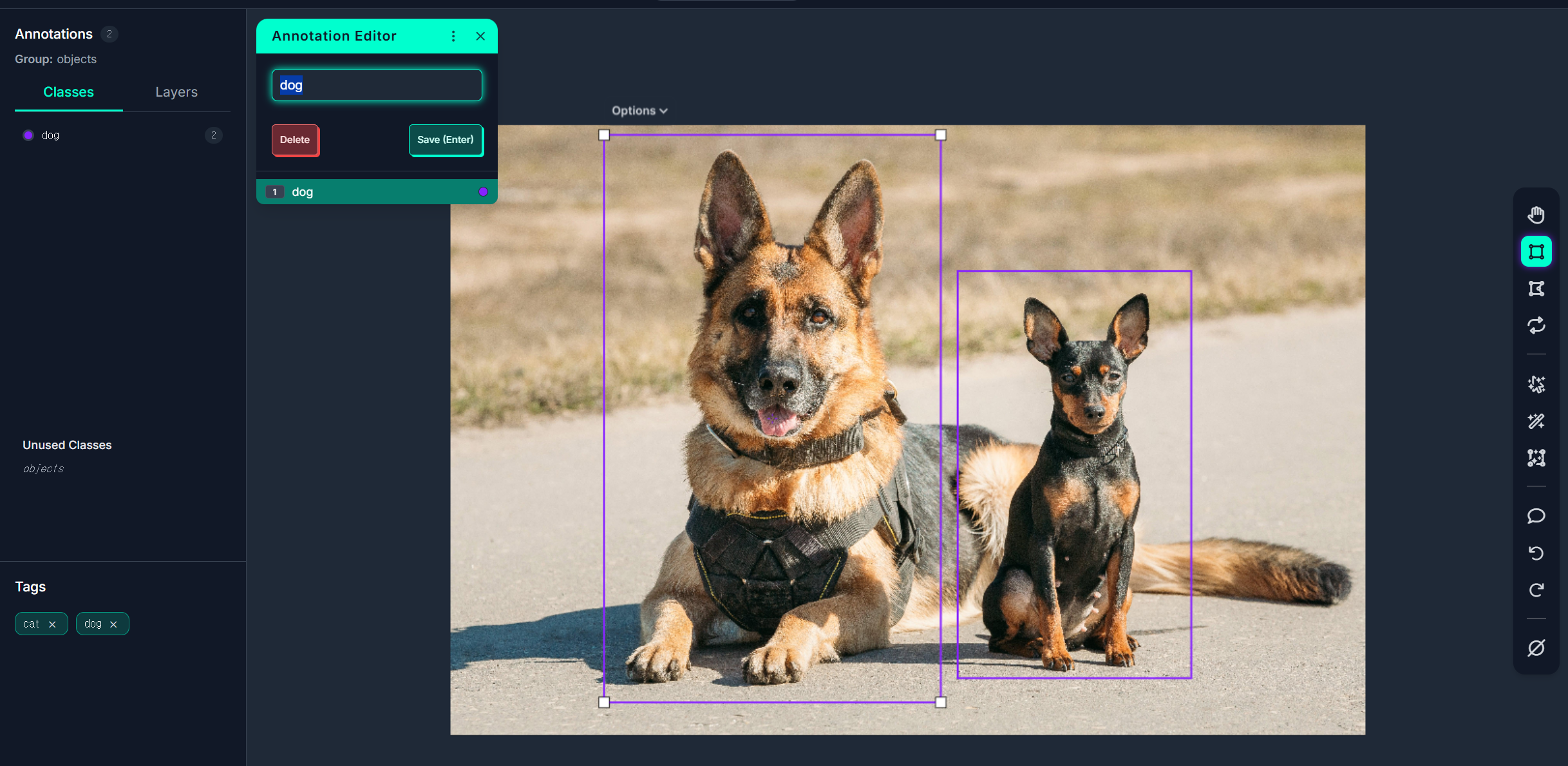Viewport: 1568px width, 766px height.
Task: Click the purple dog class color dot
Action: [28, 135]
